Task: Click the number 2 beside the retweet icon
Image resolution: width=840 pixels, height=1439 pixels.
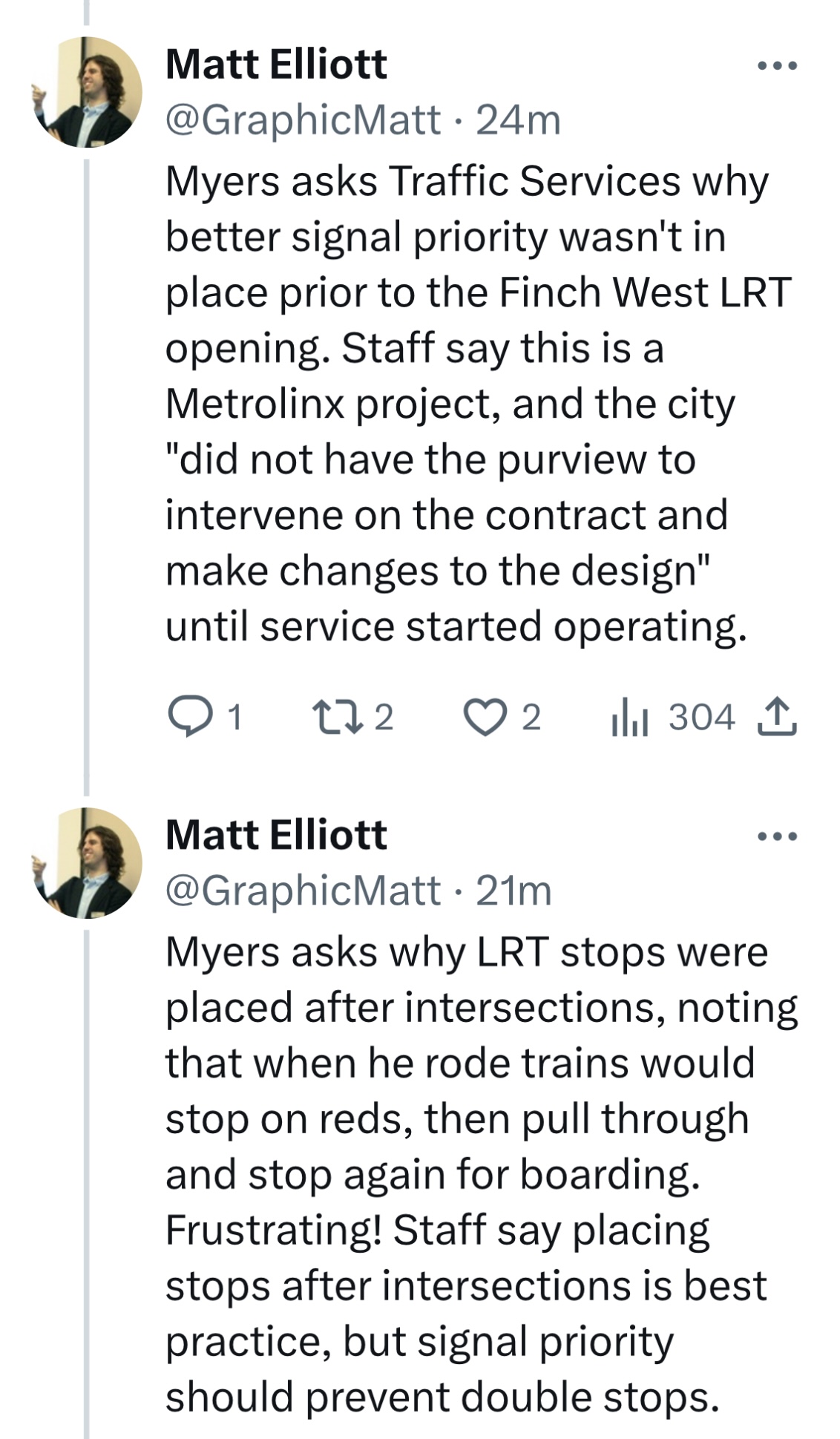Action: [x=383, y=718]
